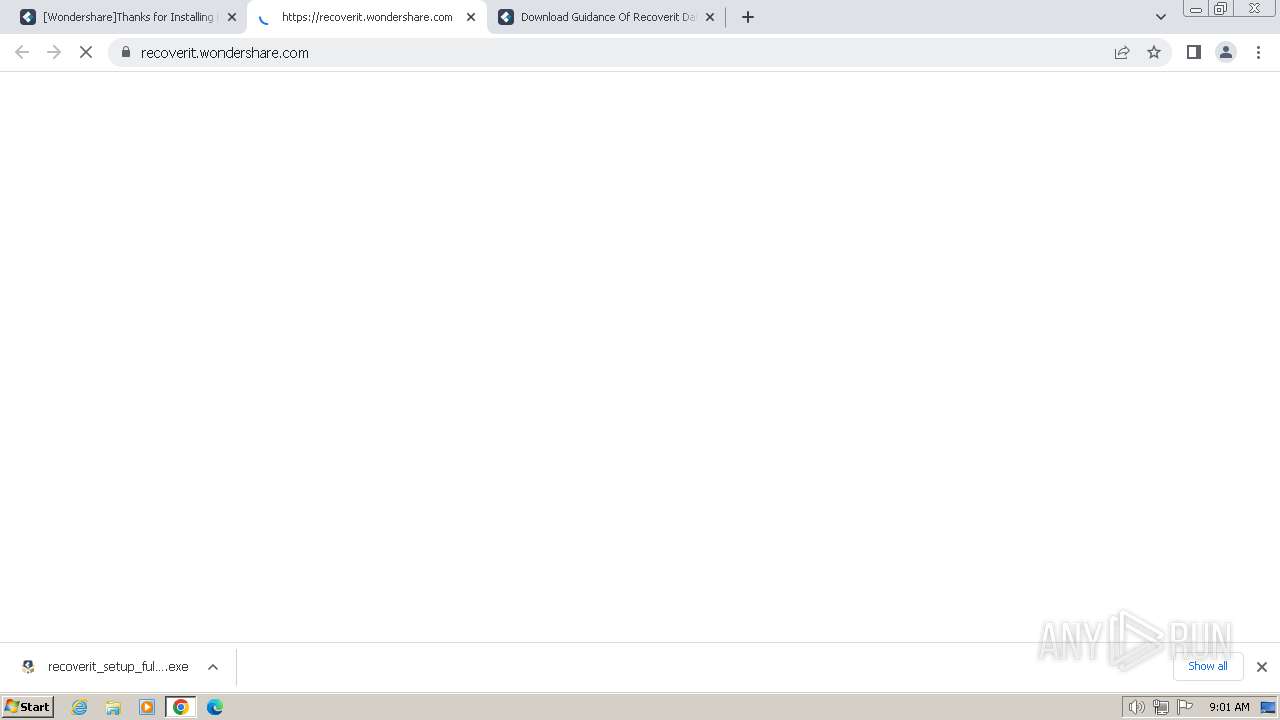The height and width of the screenshot is (720, 1280).
Task: Open the Download Guidance Of Recoverit tab
Action: (x=607, y=17)
